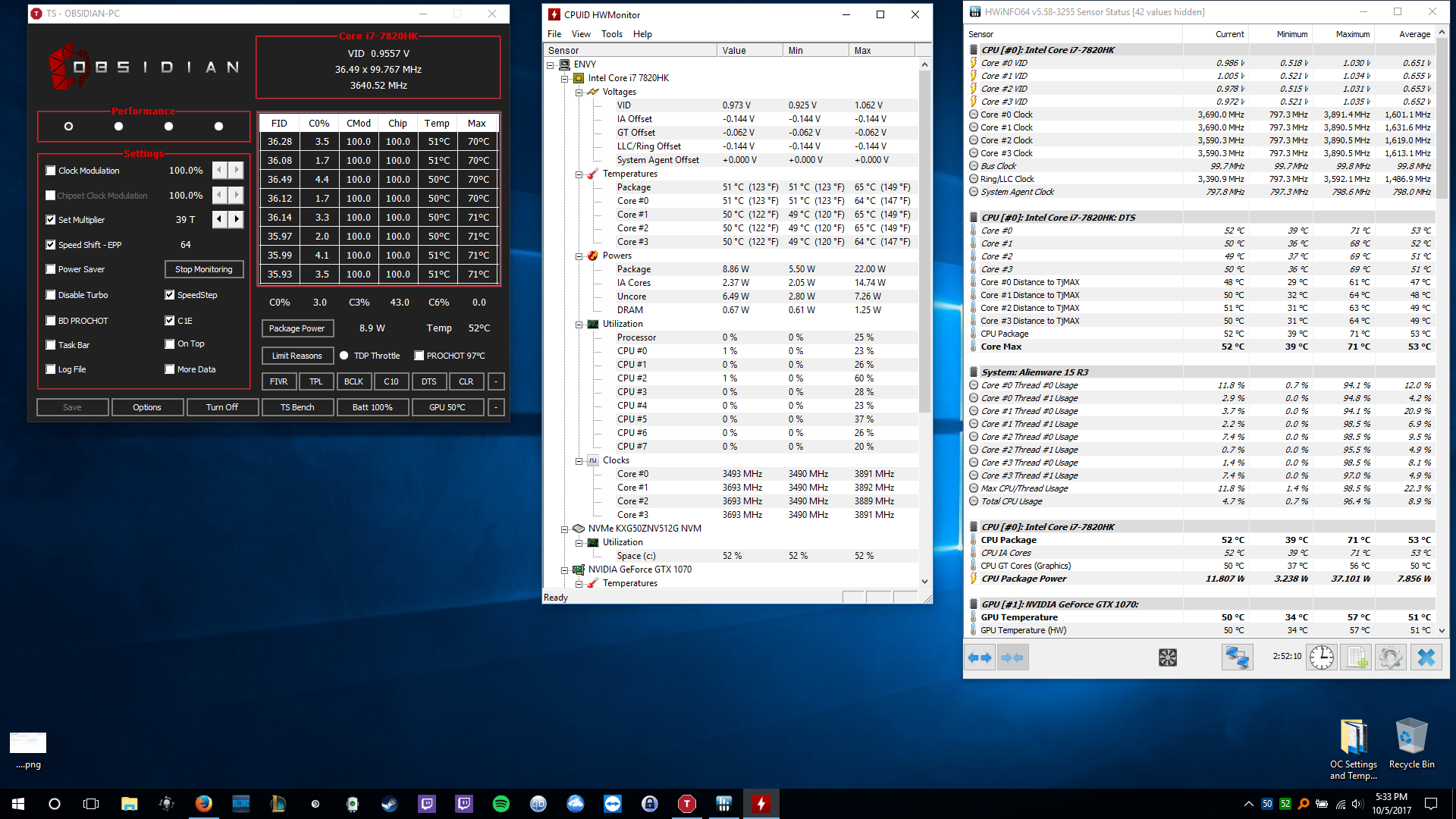1456x819 pixels.
Task: Open HWMonitor View menu
Action: pyautogui.click(x=581, y=34)
